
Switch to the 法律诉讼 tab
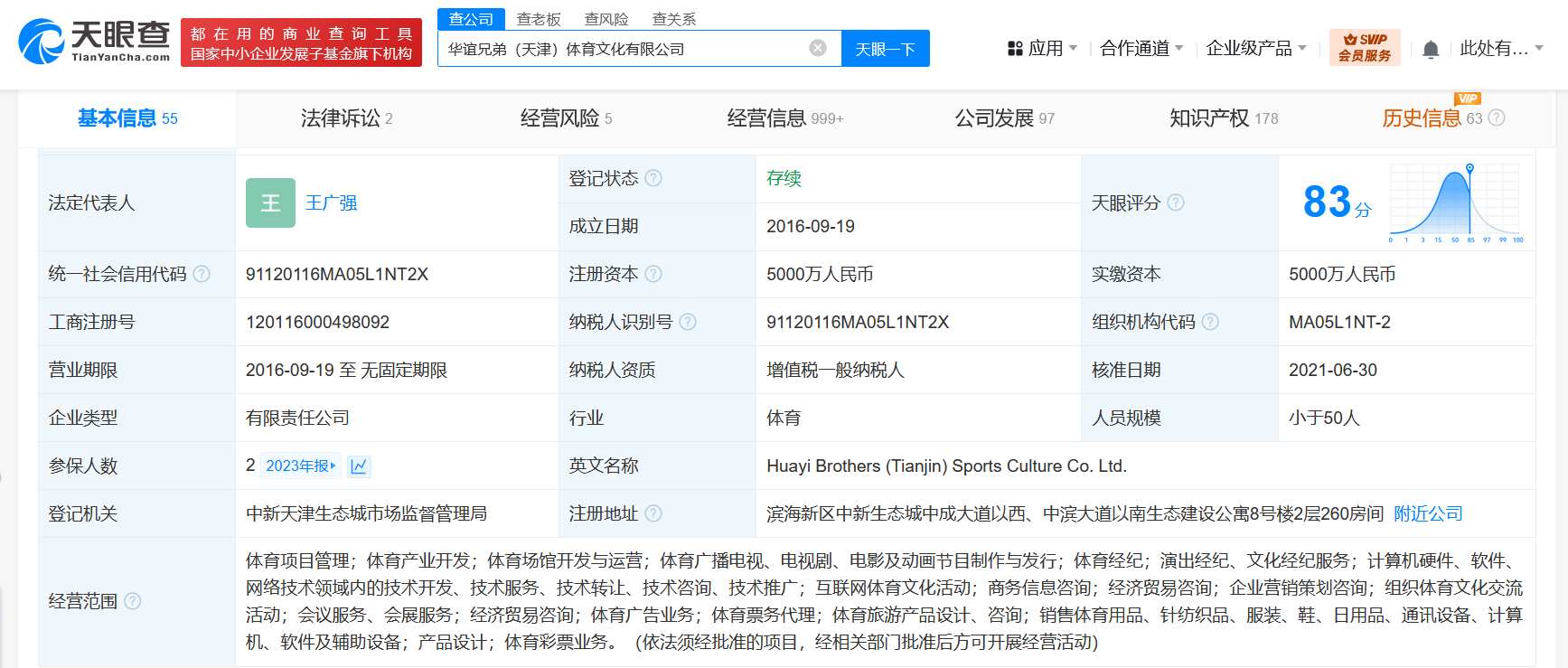(346, 118)
